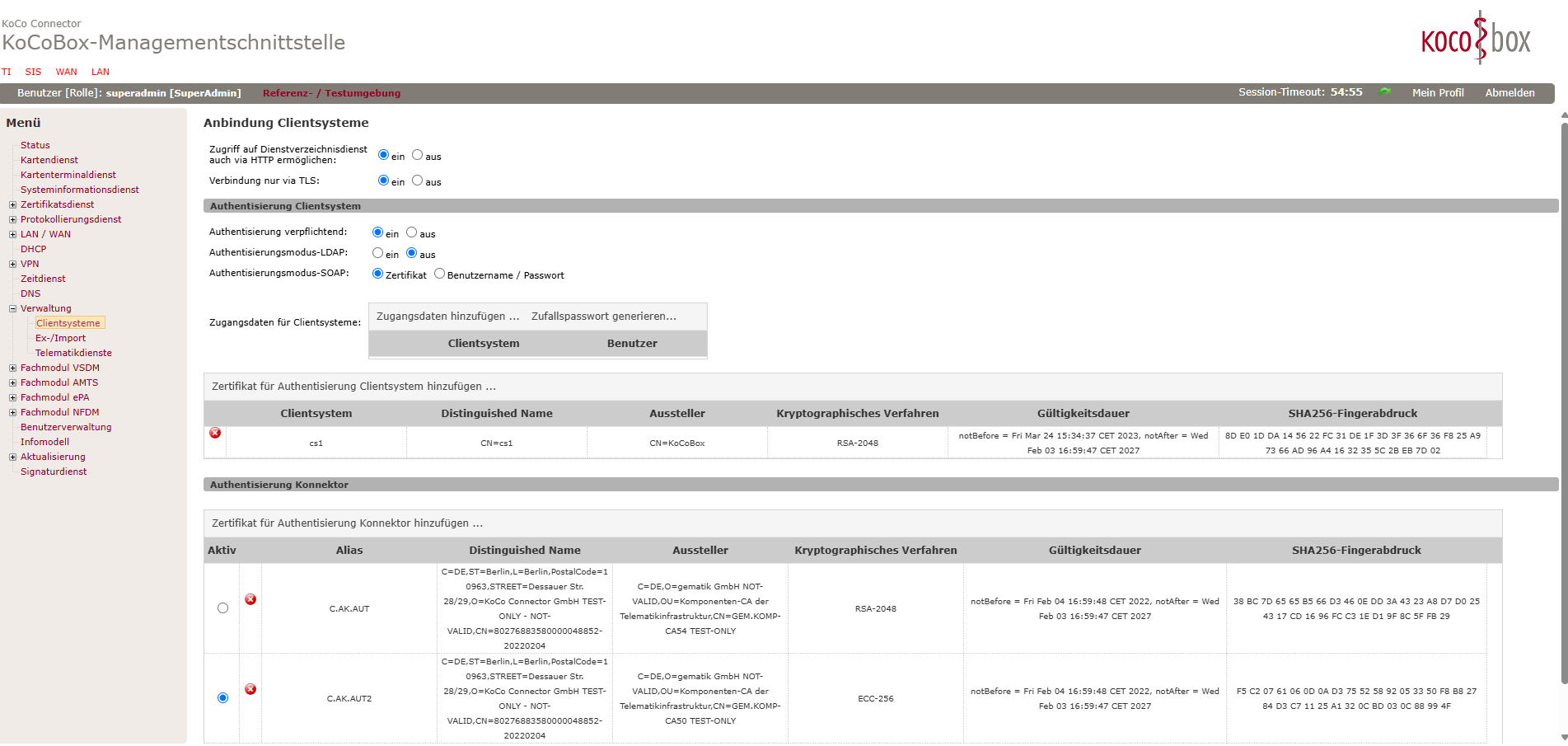This screenshot has width=1568, height=746.
Task: Open Benutzerverwaltung in the menu
Action: click(x=66, y=427)
